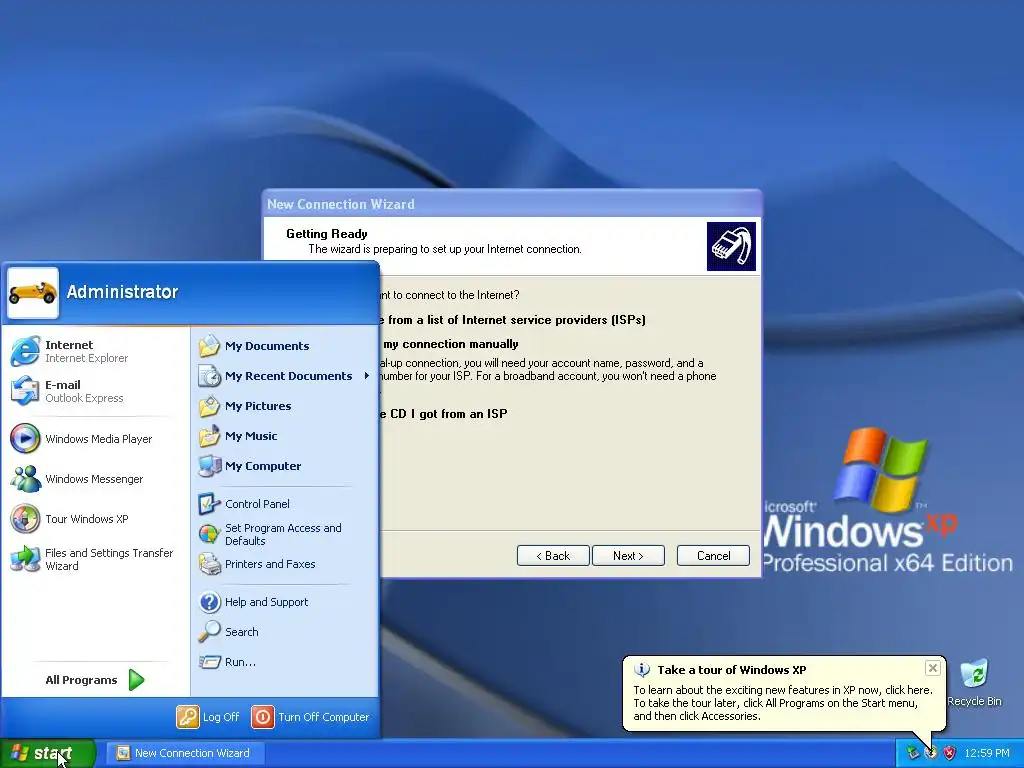
Task: Select Windows Media Player menu label
Action: pyautogui.click(x=99, y=439)
